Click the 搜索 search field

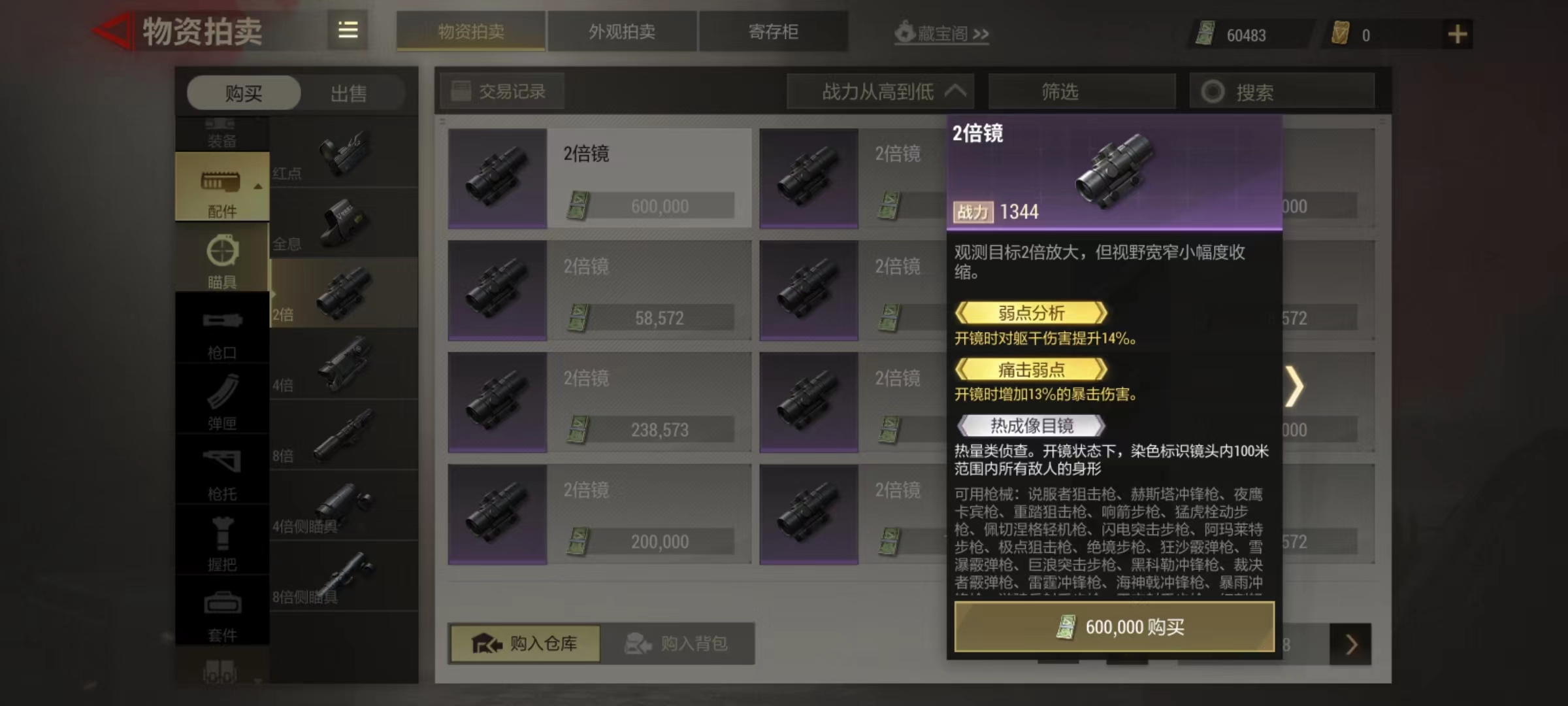coord(1282,92)
